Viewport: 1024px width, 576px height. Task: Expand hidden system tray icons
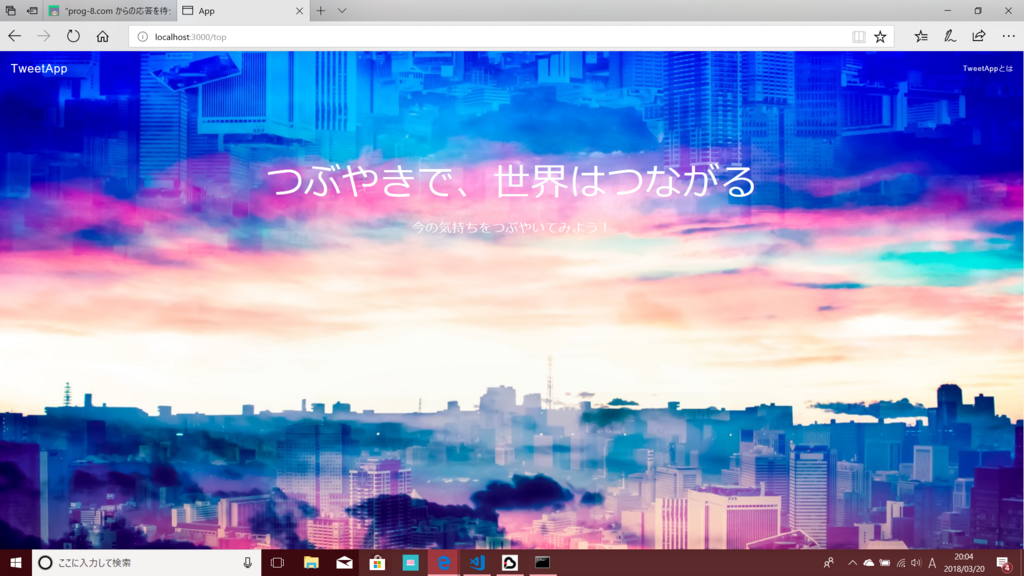[852, 563]
